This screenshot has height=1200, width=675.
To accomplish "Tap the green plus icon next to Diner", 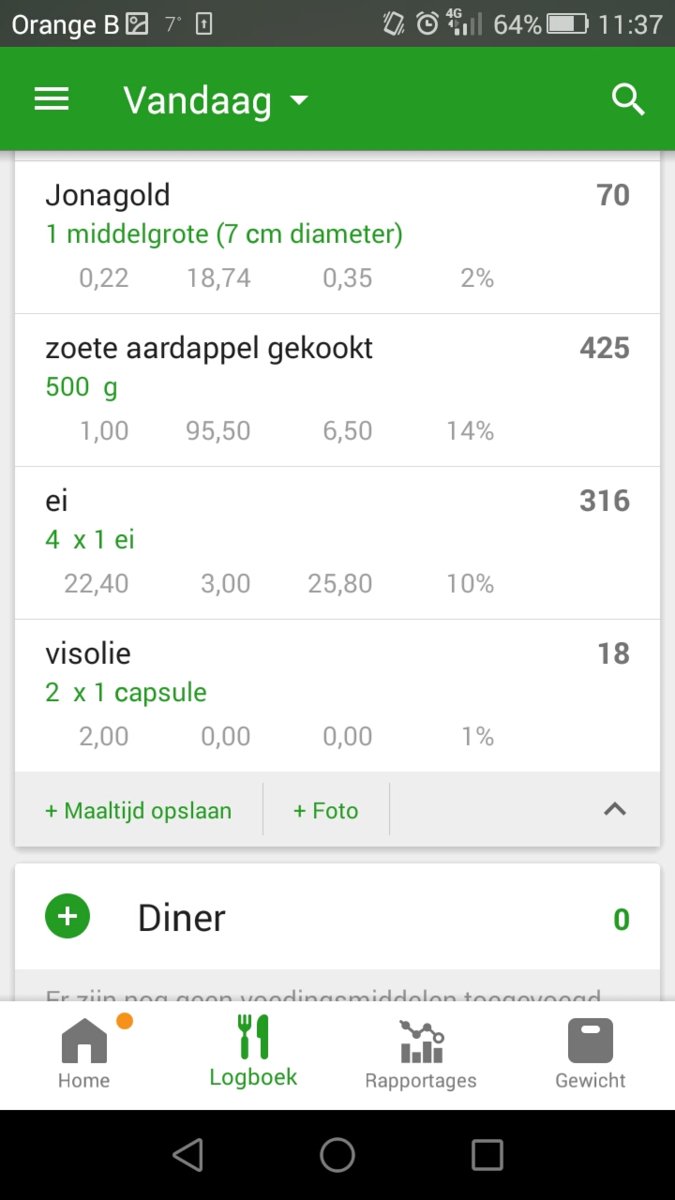I will [x=67, y=915].
